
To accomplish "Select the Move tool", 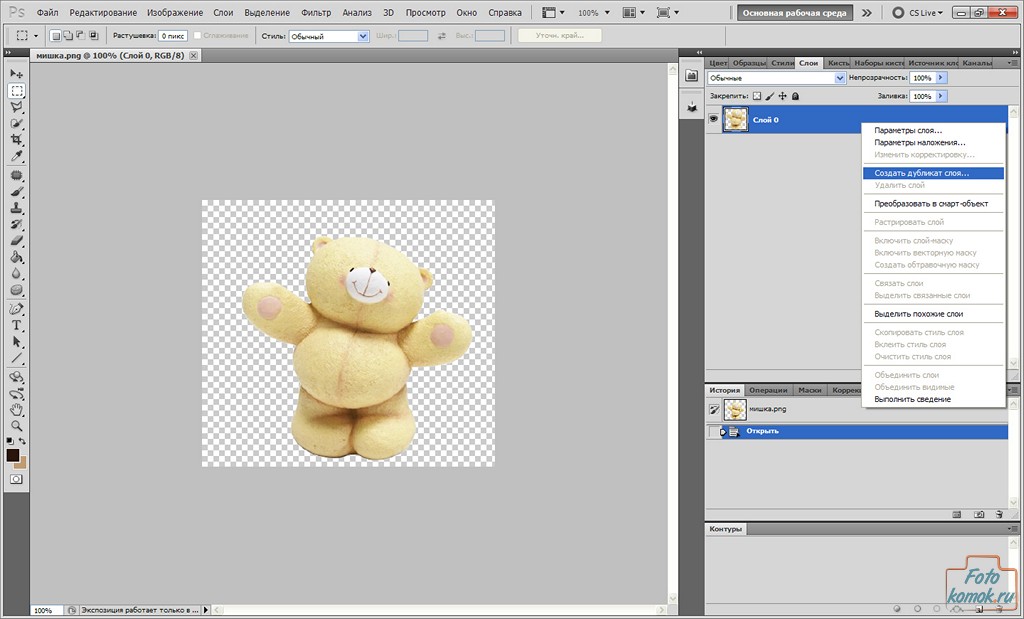I will pyautogui.click(x=17, y=74).
